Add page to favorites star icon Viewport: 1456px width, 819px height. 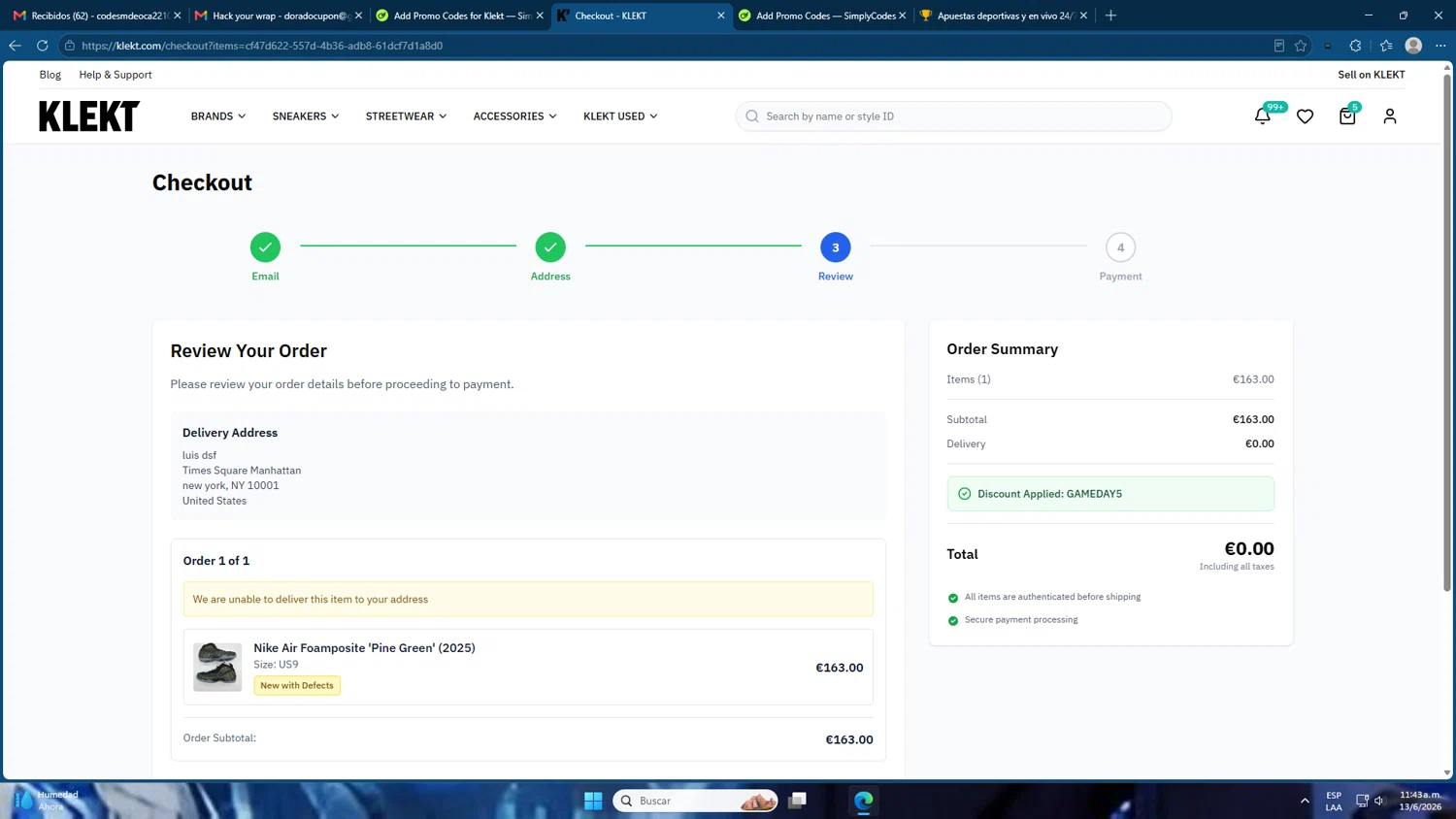click(x=1301, y=46)
